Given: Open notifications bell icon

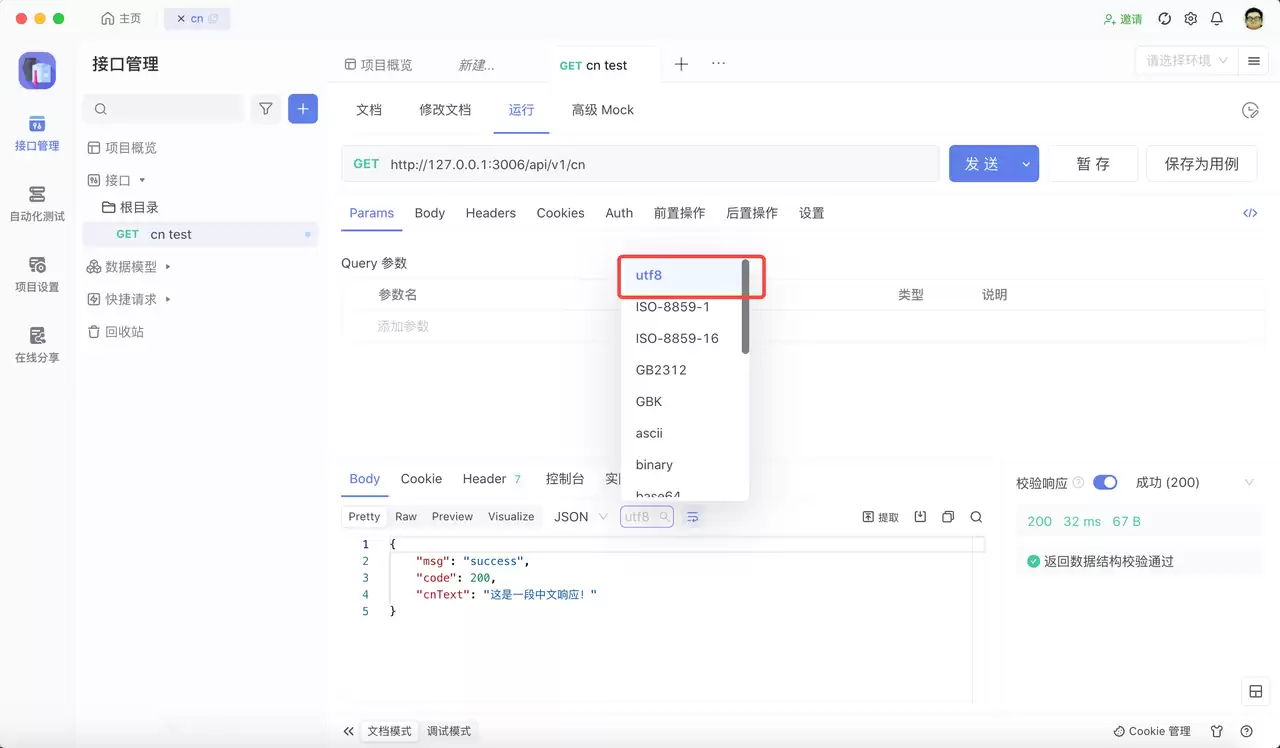Looking at the screenshot, I should (1217, 19).
